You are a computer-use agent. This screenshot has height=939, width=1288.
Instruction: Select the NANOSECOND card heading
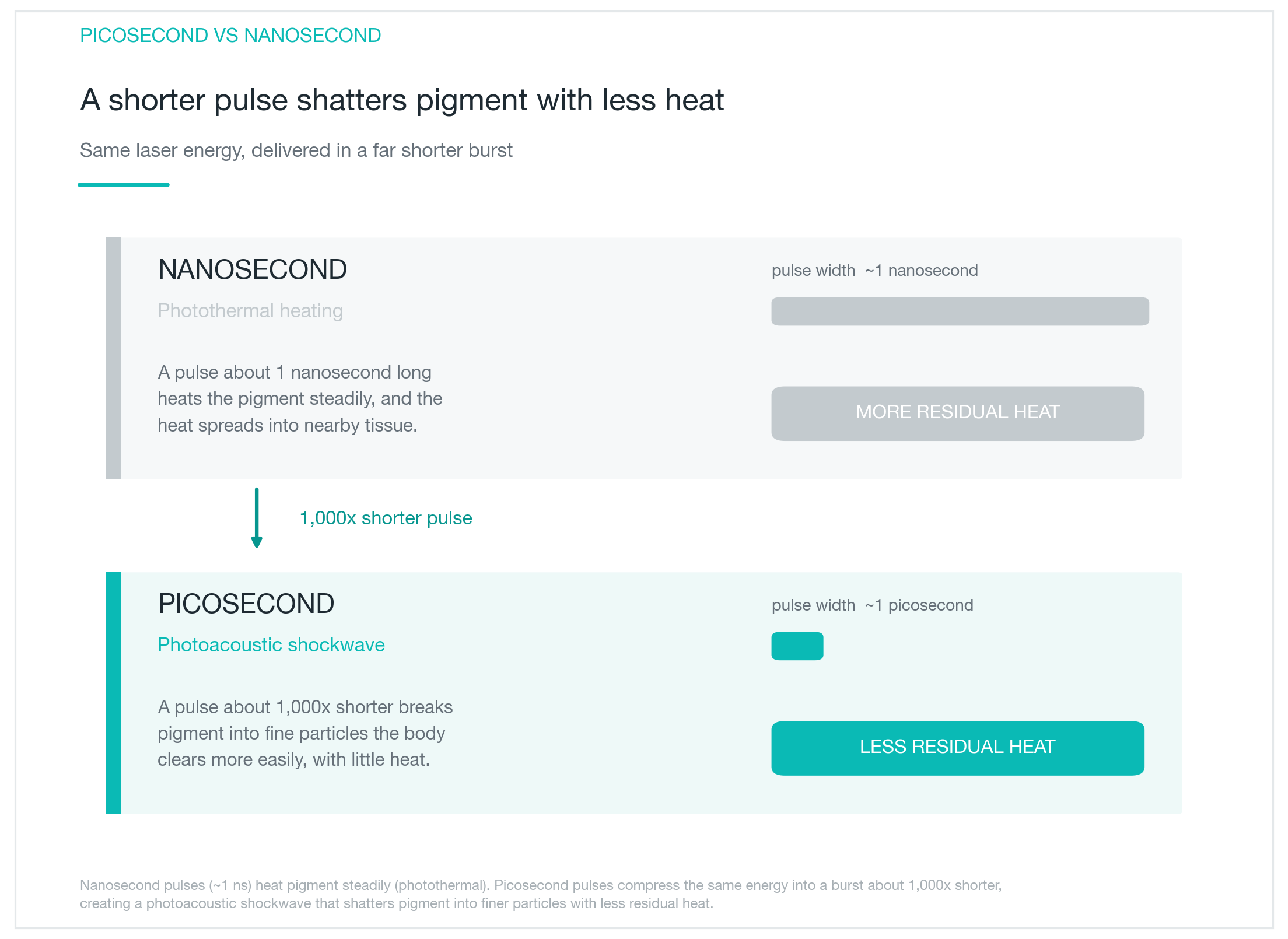pyautogui.click(x=252, y=269)
